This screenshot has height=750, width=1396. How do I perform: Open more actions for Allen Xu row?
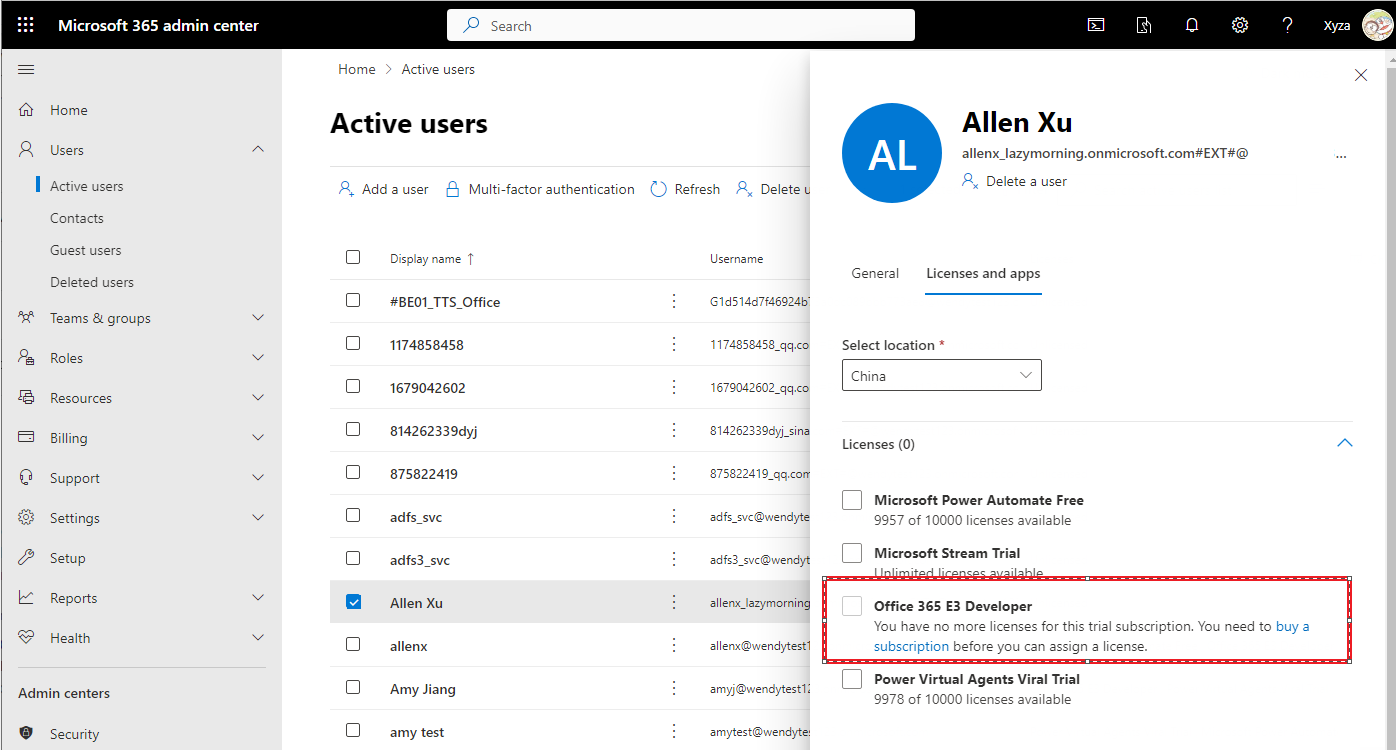click(674, 602)
